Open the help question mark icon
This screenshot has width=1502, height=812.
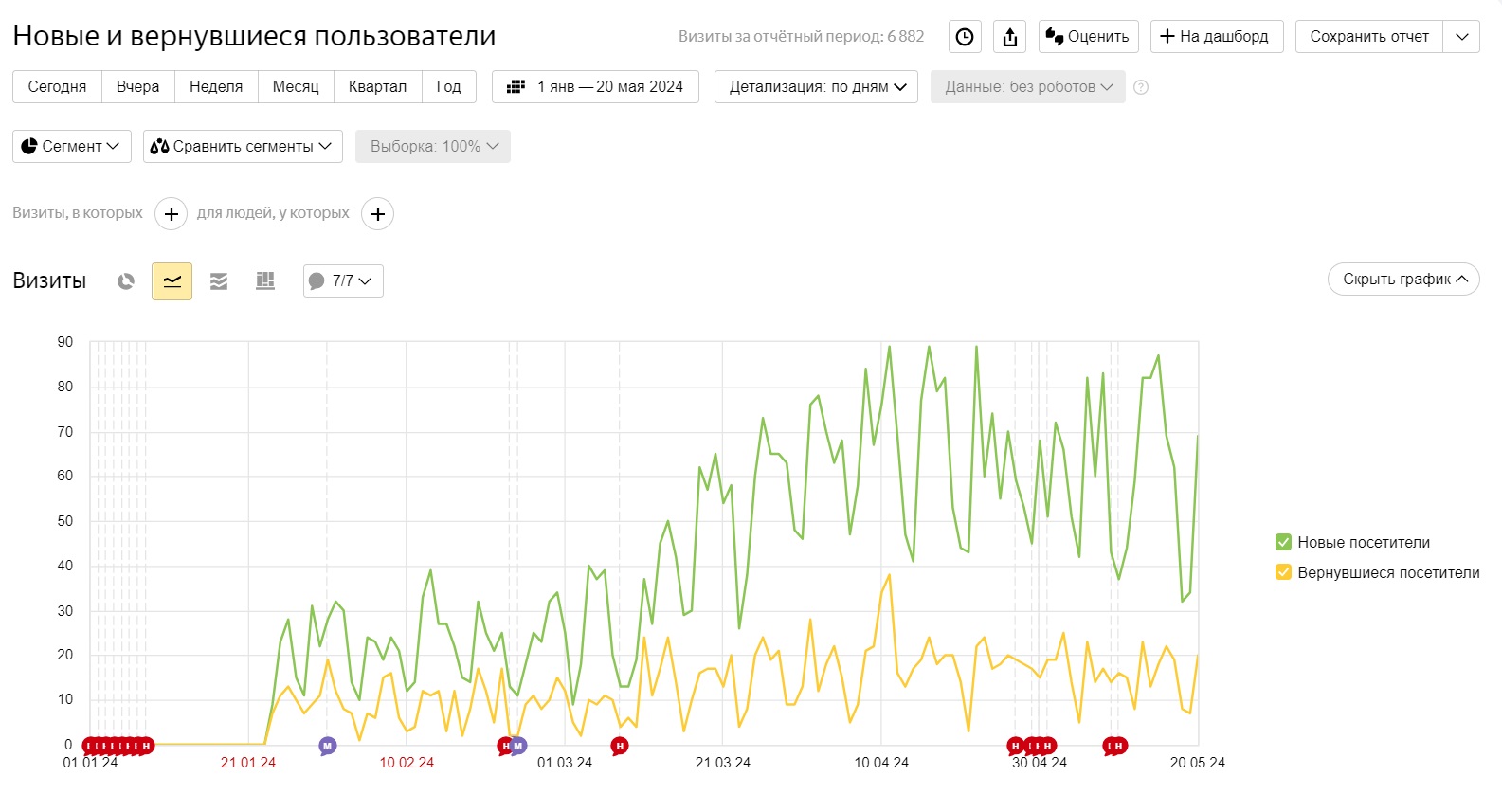tap(1141, 87)
